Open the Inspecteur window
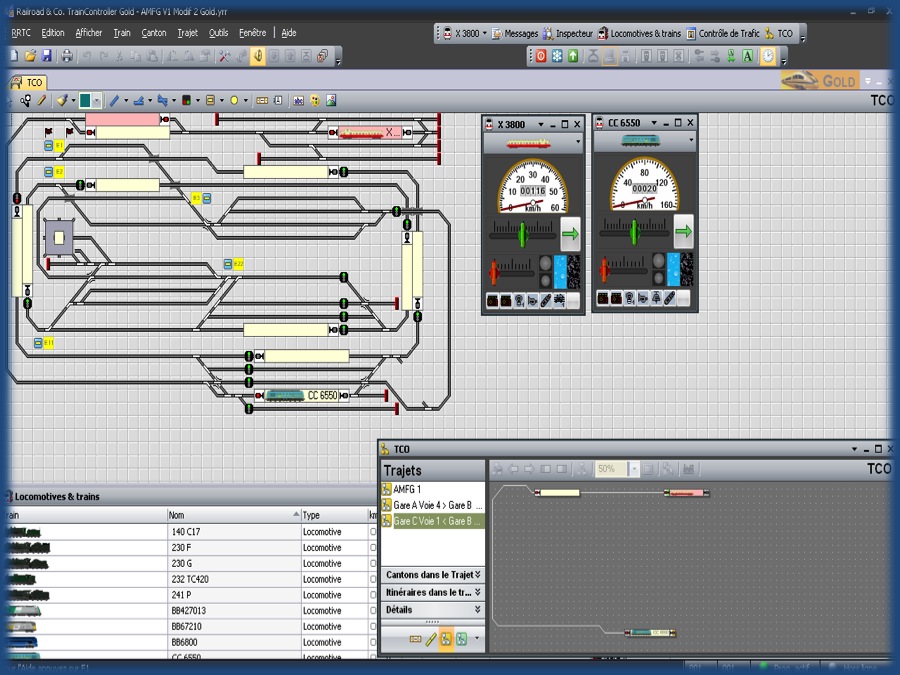900x675 pixels. [568, 33]
